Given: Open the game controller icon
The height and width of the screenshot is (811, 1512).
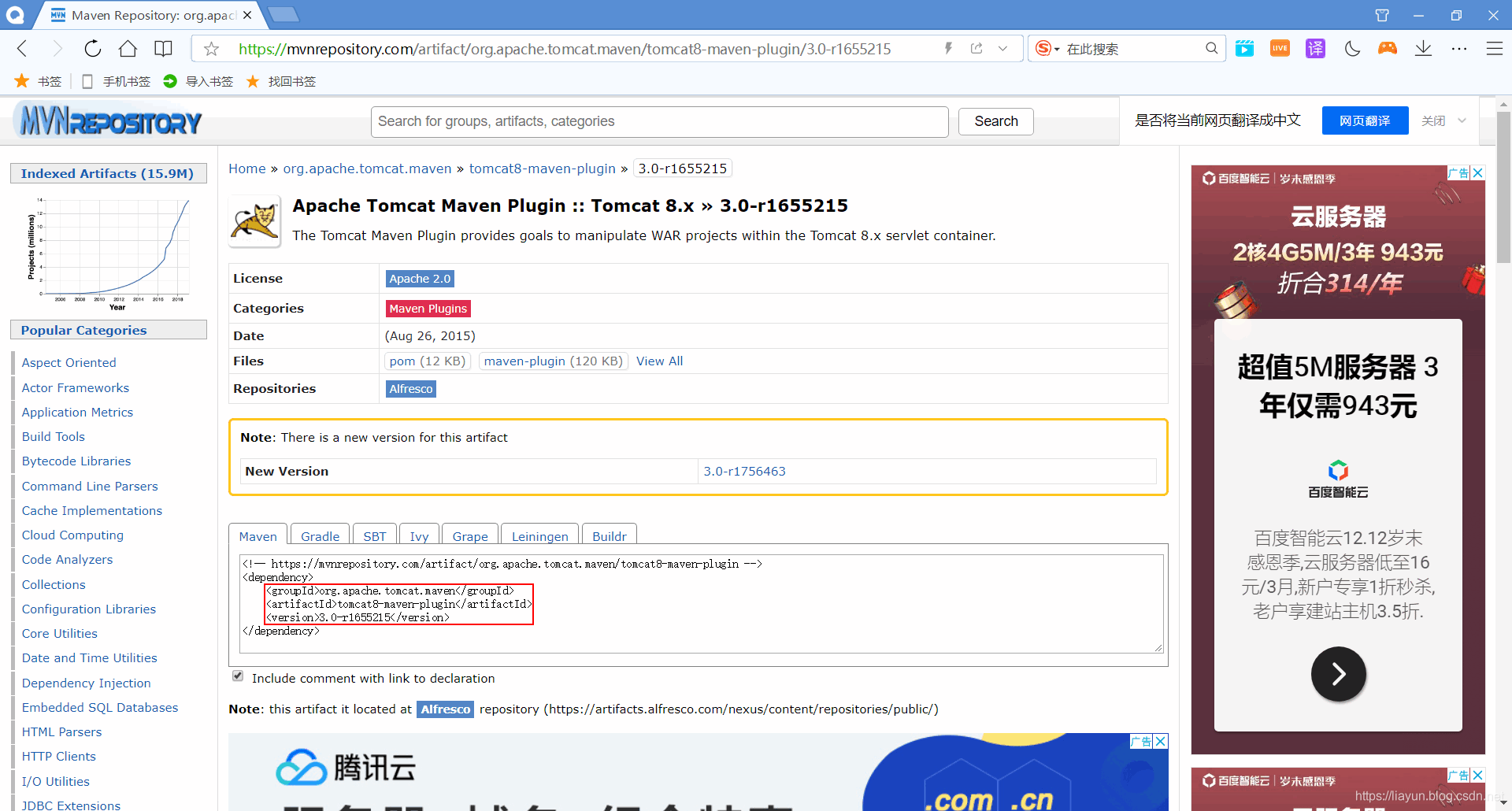Looking at the screenshot, I should coord(1388,49).
